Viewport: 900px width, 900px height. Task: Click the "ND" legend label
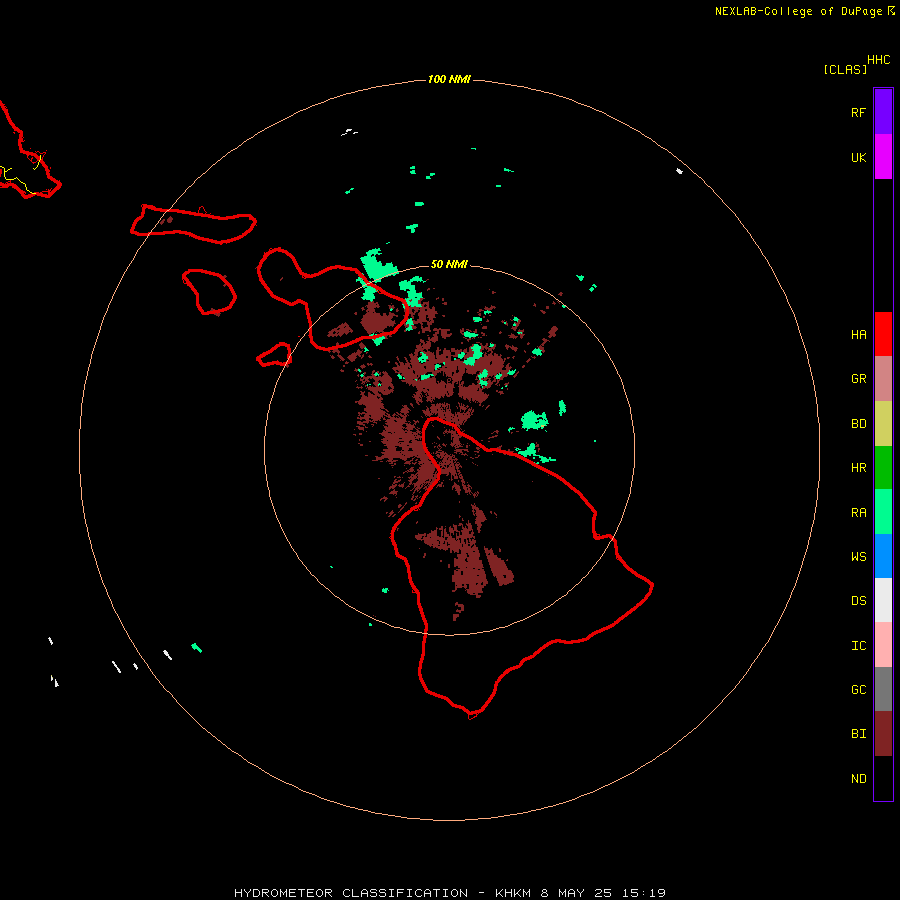click(858, 779)
